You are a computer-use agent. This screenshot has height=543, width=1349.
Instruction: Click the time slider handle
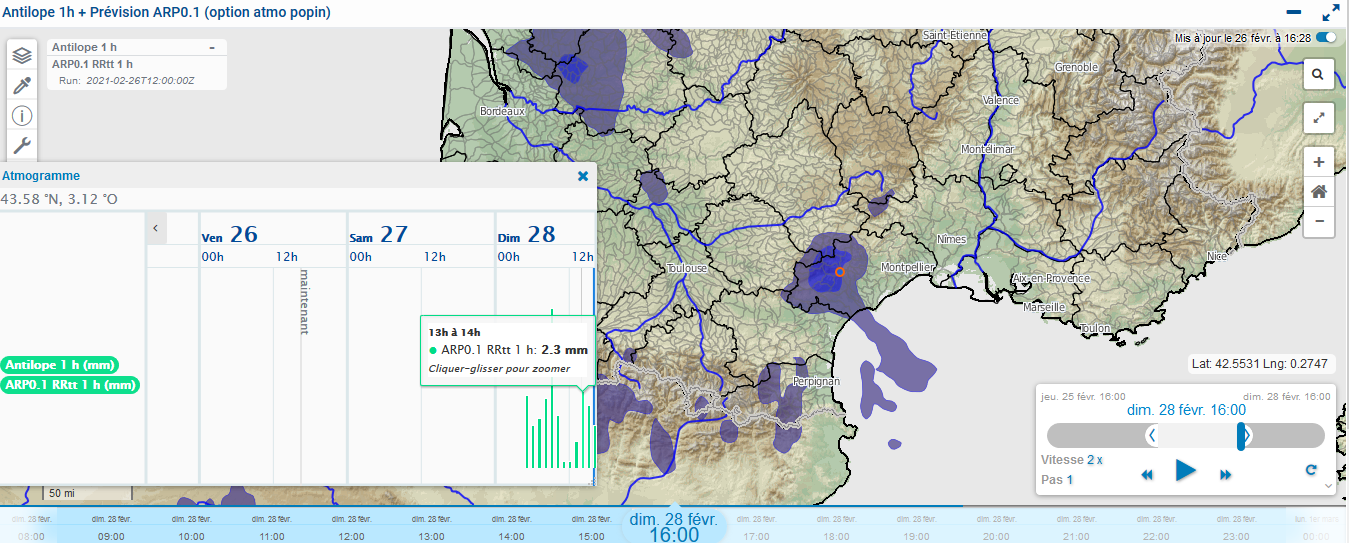pyautogui.click(x=1241, y=436)
